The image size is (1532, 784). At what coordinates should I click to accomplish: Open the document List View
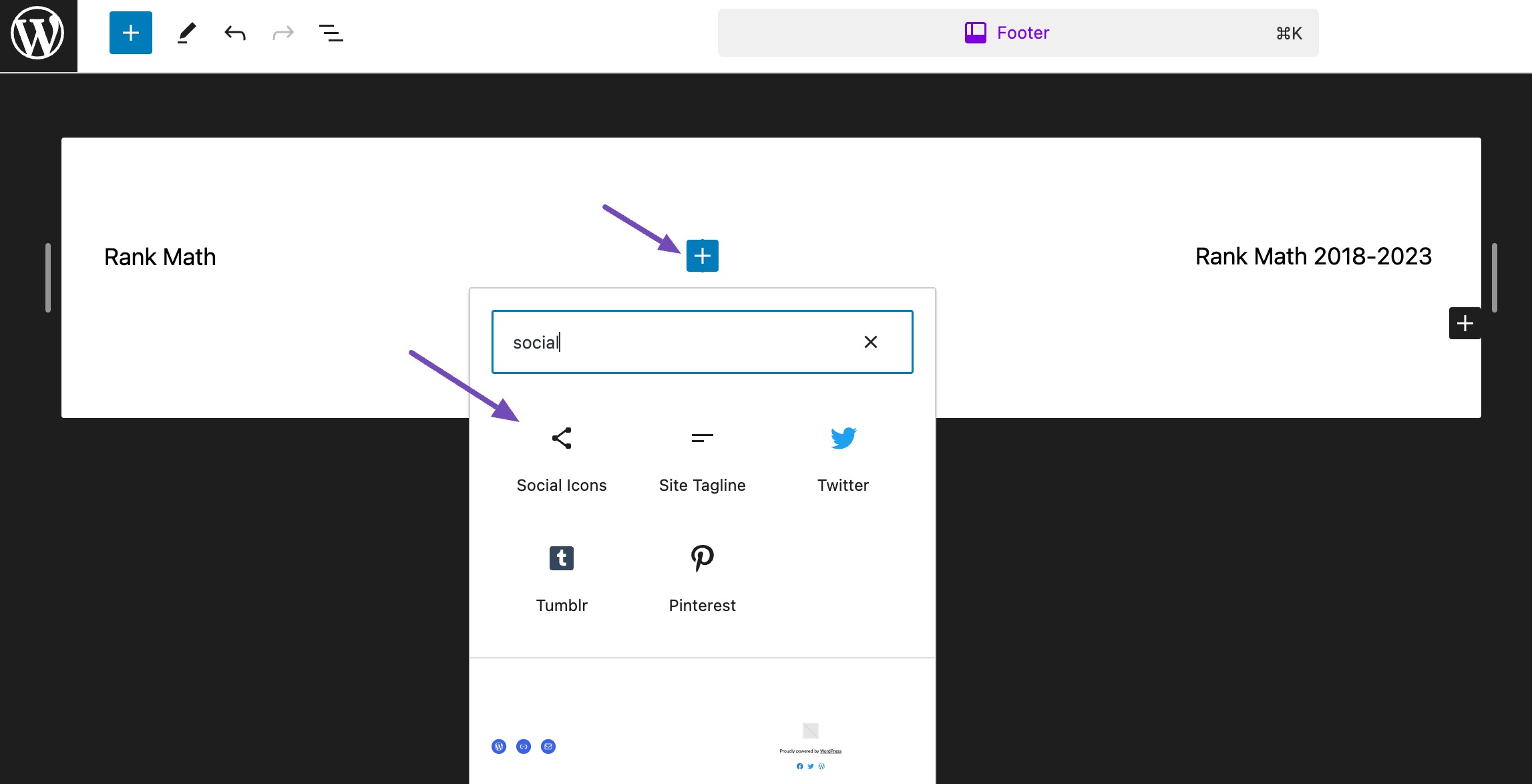coord(331,33)
